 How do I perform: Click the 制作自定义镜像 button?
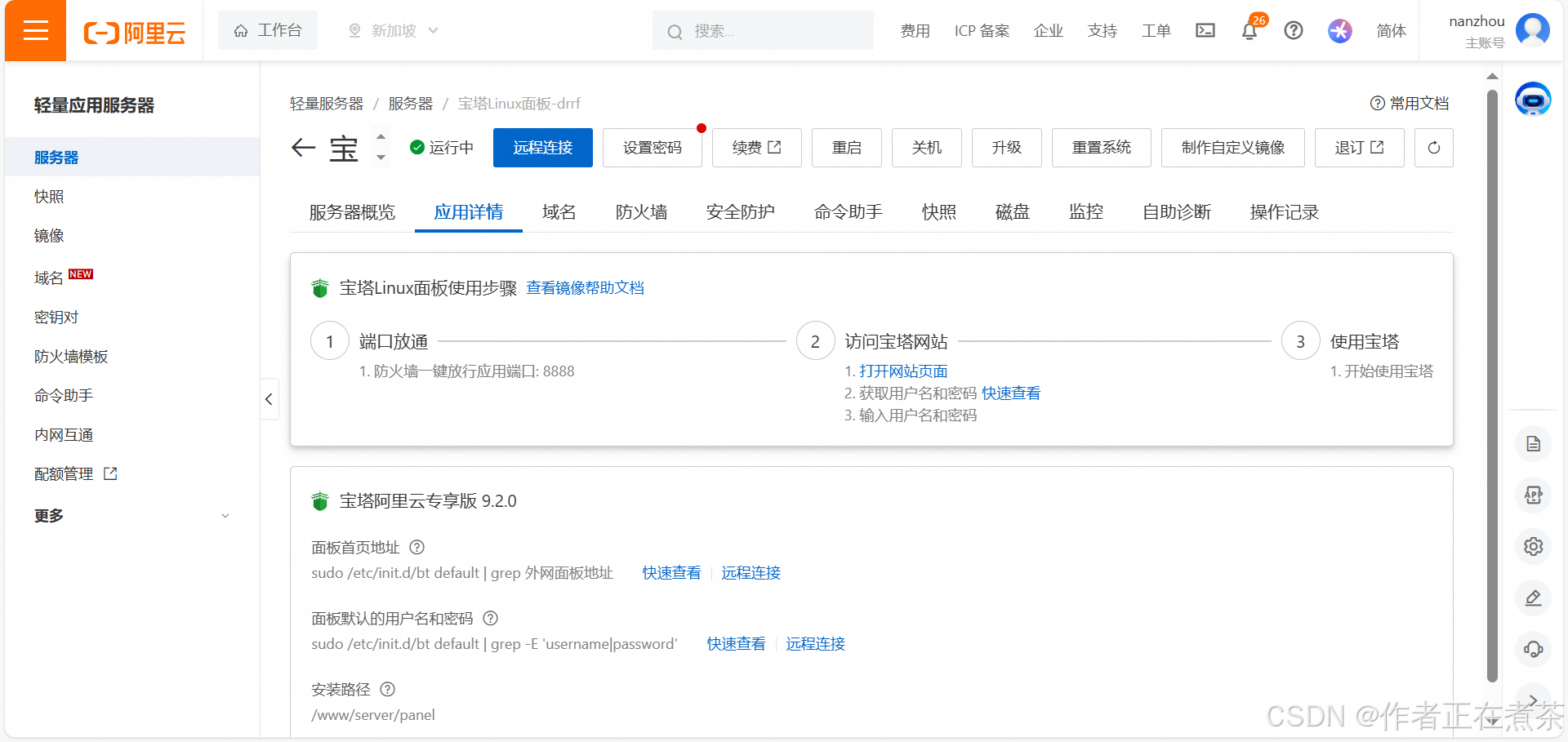pyautogui.click(x=1233, y=148)
